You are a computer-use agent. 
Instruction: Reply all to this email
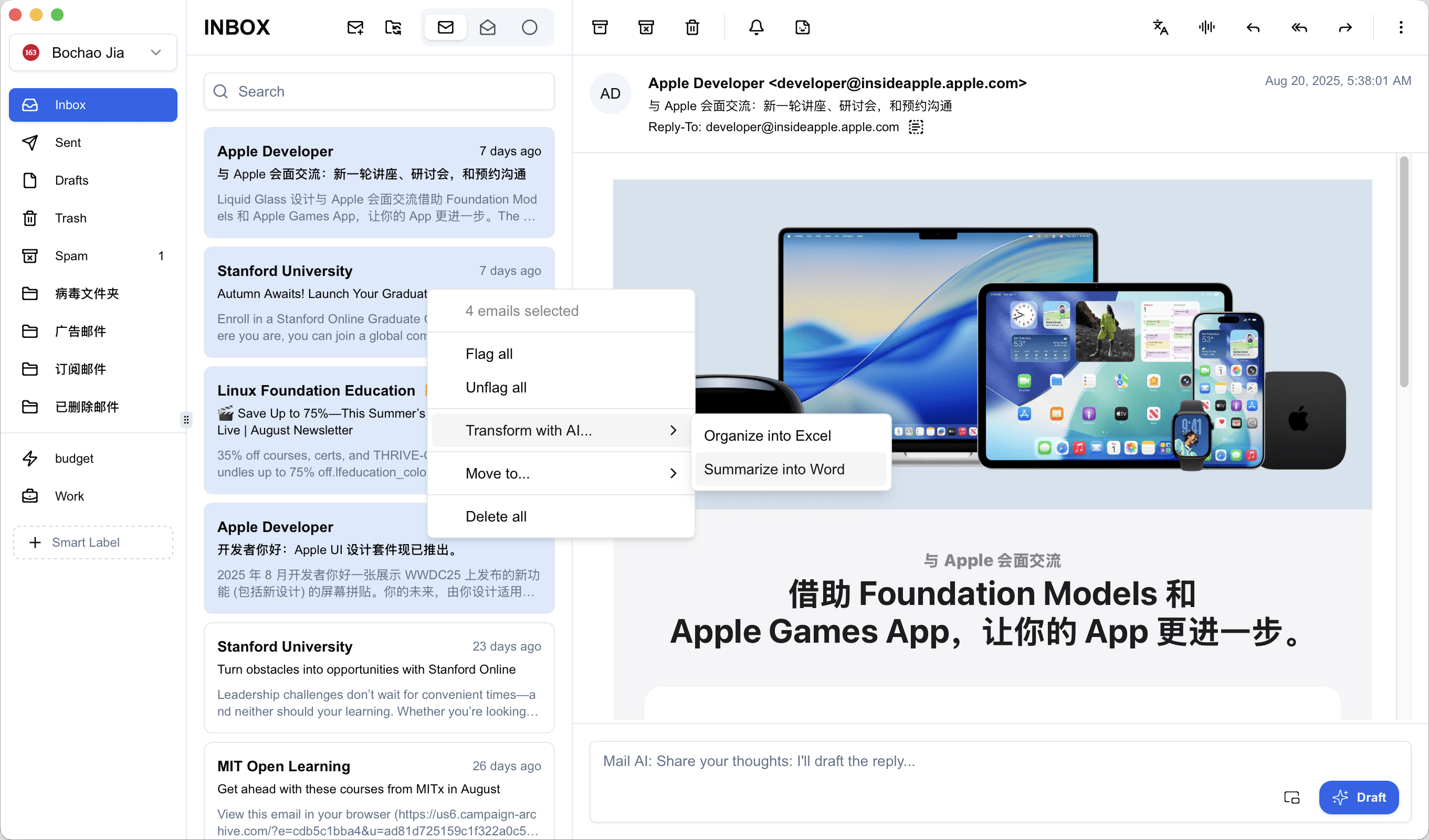1299,27
